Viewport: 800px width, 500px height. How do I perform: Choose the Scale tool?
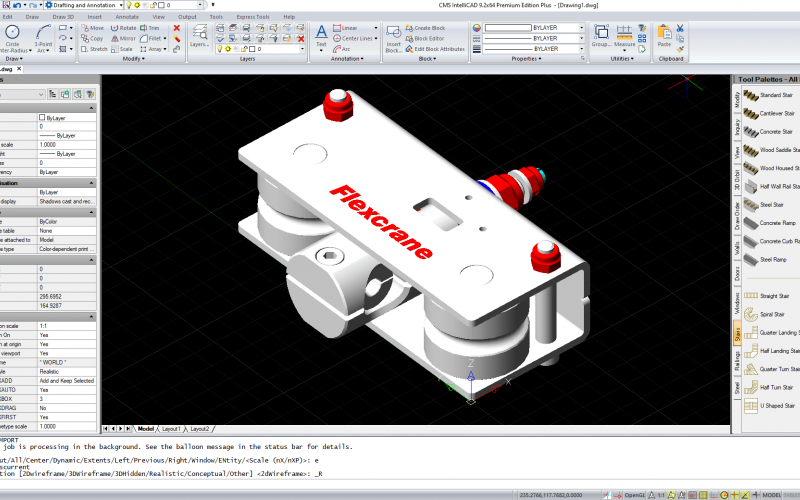(122, 49)
